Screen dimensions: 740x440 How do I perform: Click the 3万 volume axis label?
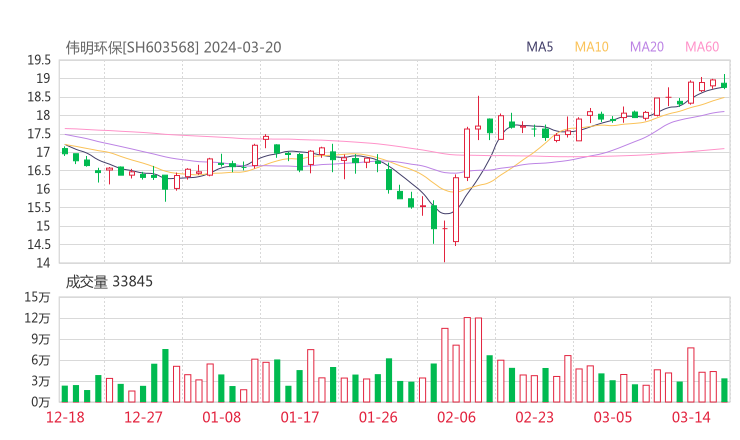[x=40, y=381]
